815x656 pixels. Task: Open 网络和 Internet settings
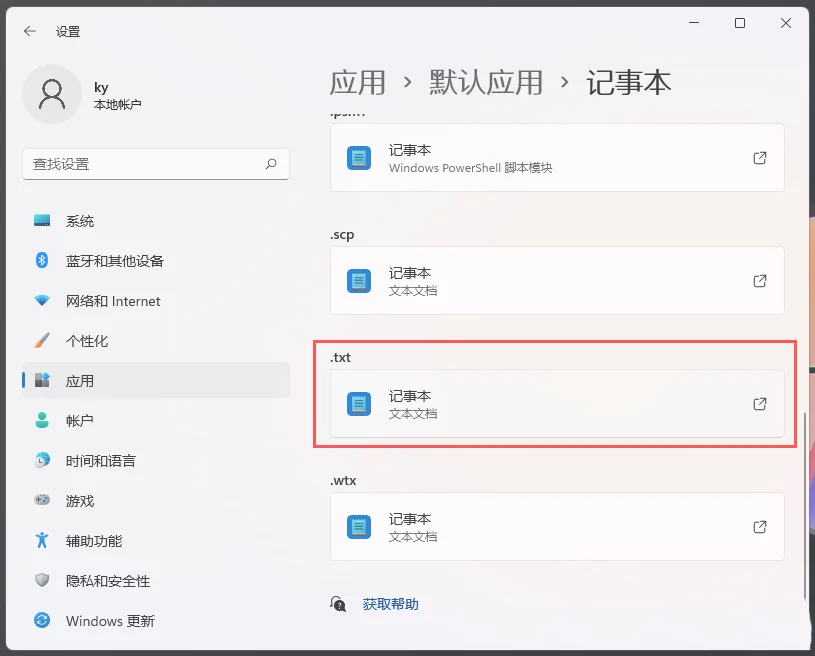pos(155,301)
